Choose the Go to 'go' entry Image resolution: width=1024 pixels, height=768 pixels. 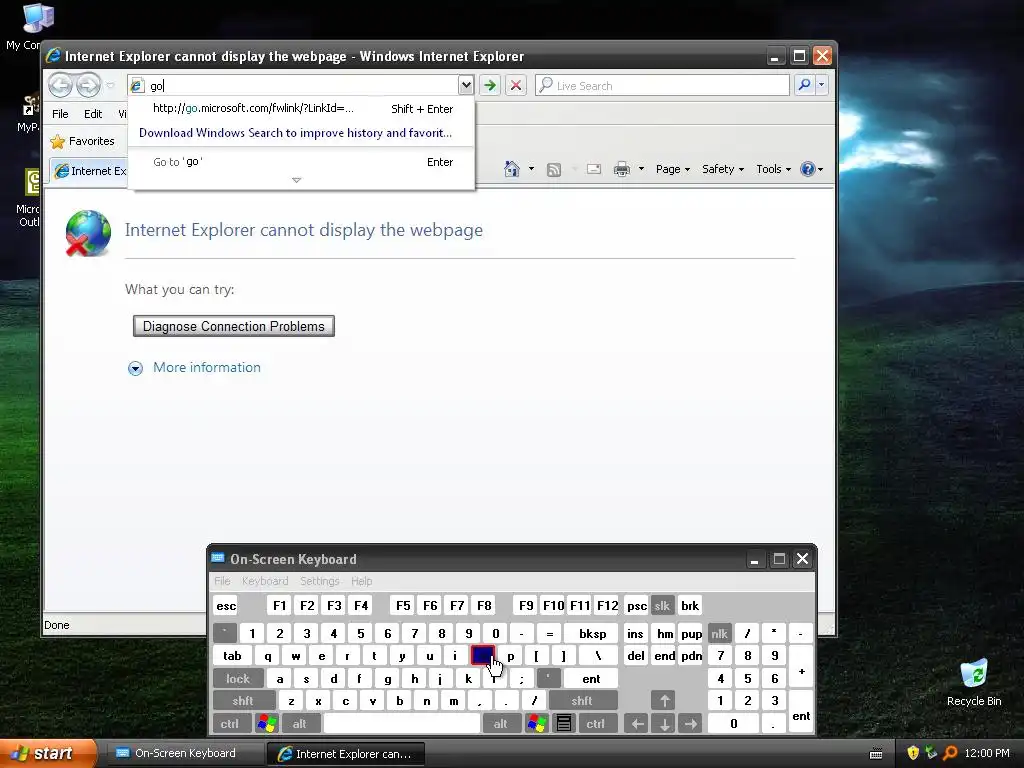tap(302, 162)
